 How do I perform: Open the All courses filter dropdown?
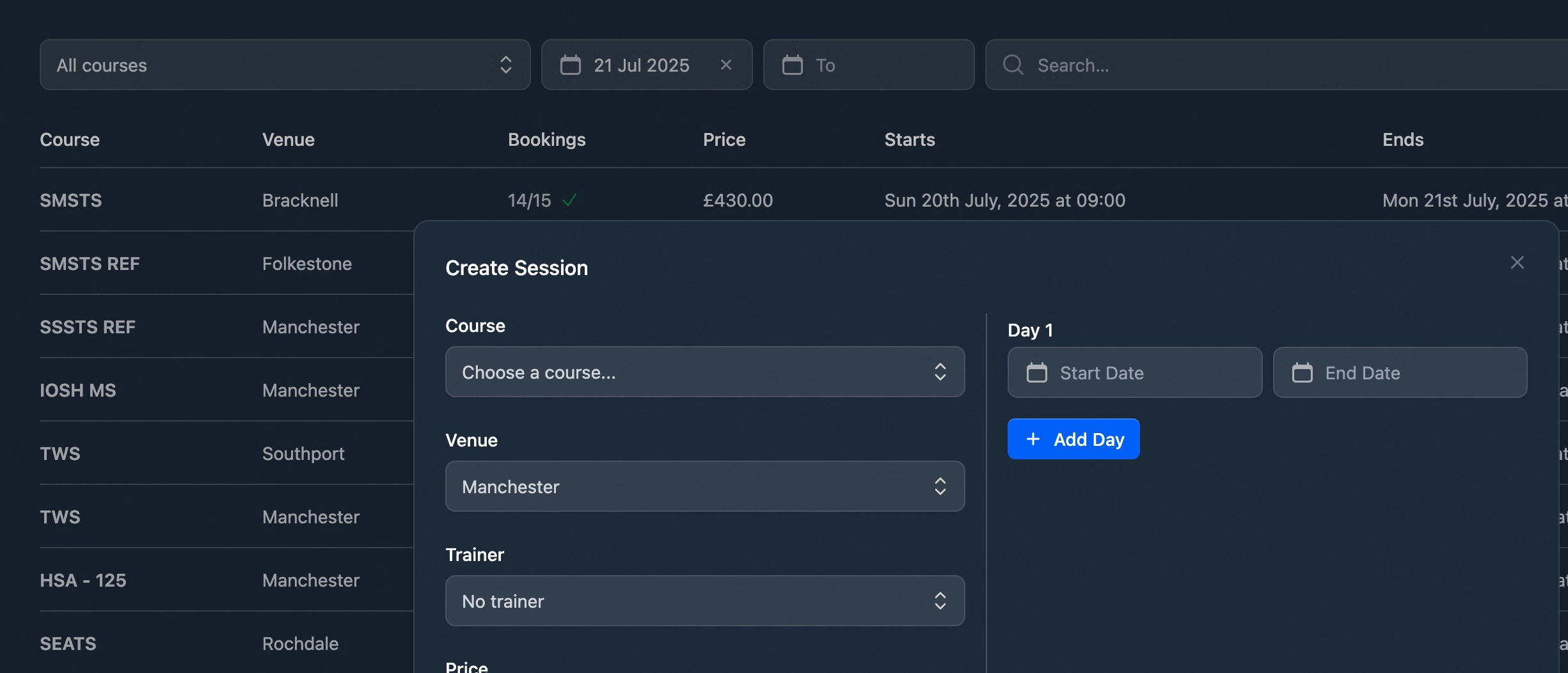click(x=285, y=65)
